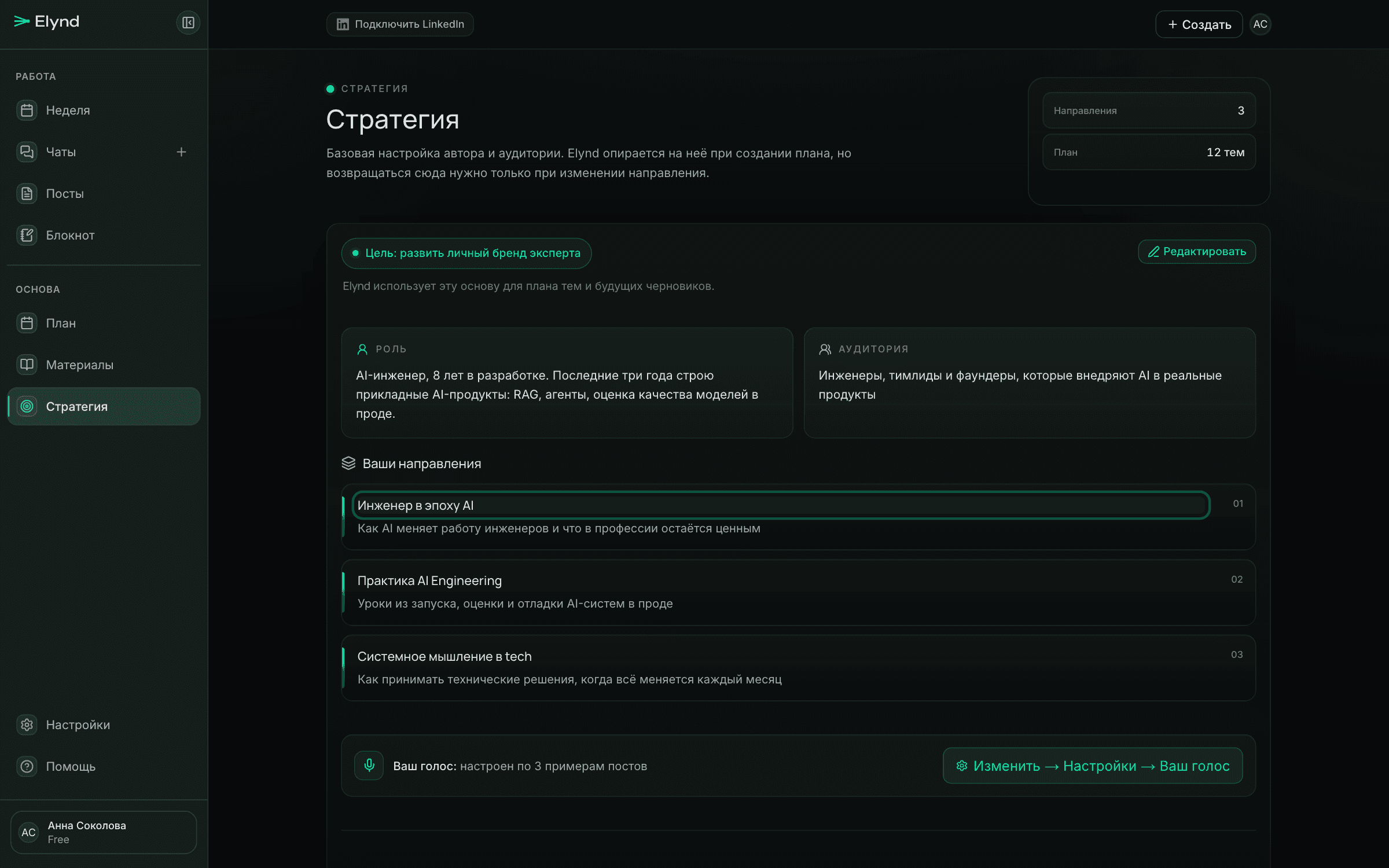The height and width of the screenshot is (868, 1389).
Task: Click the people icon beside АУДИТОРИЯ
Action: point(825,350)
